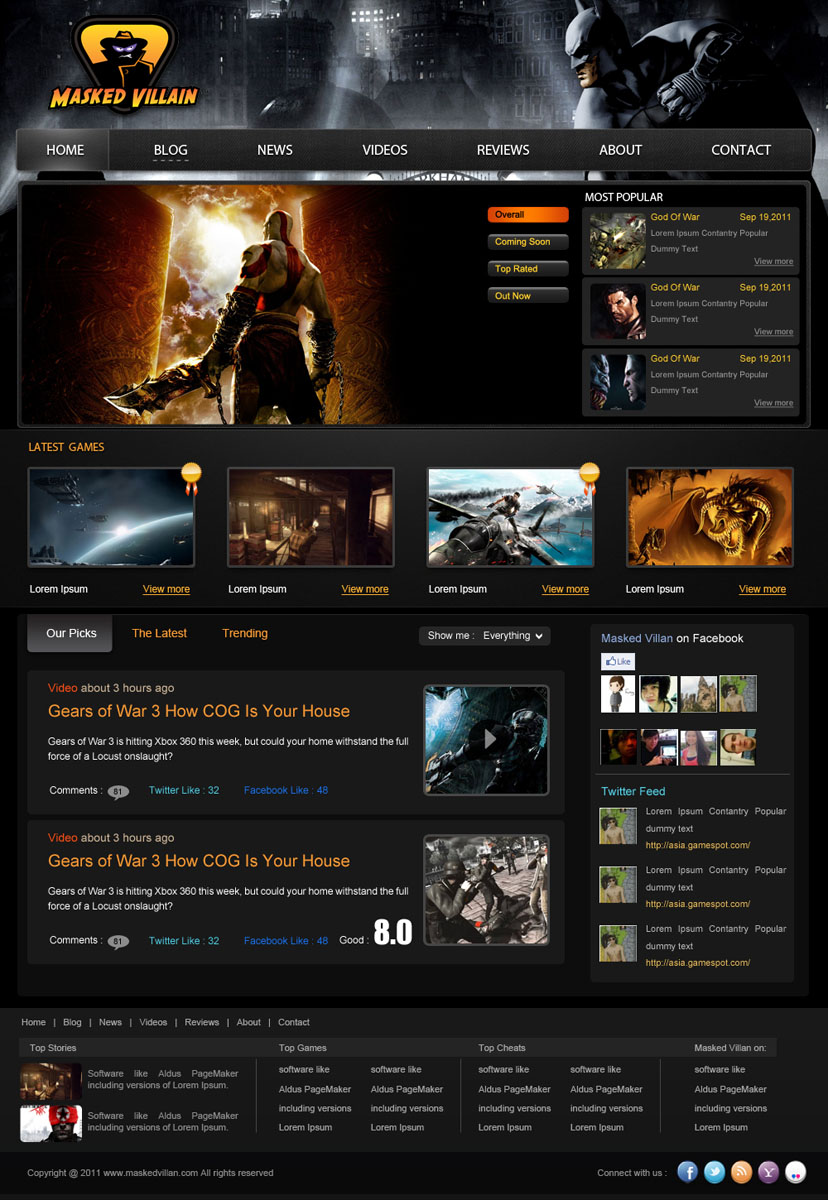
Task: Open the fighter jets game thumbnail
Action: pos(510,518)
